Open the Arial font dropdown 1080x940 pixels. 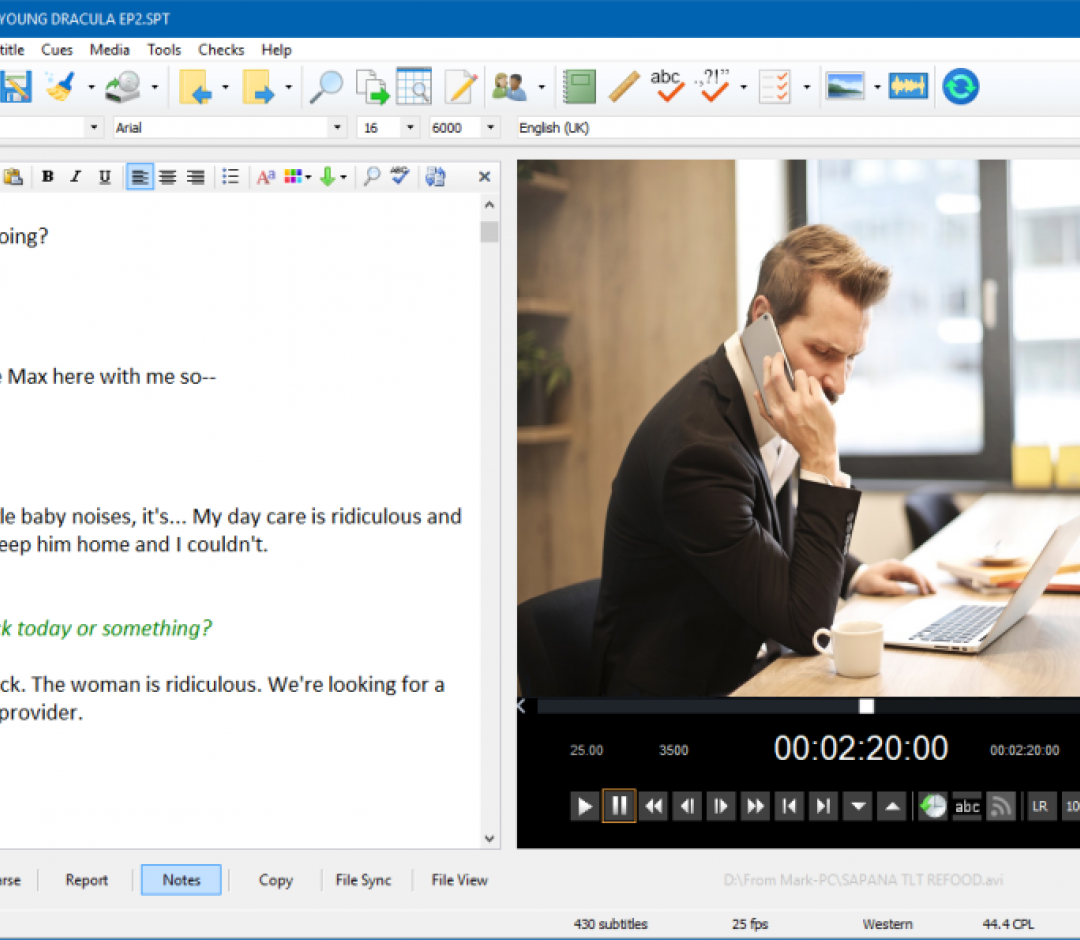[x=337, y=128]
